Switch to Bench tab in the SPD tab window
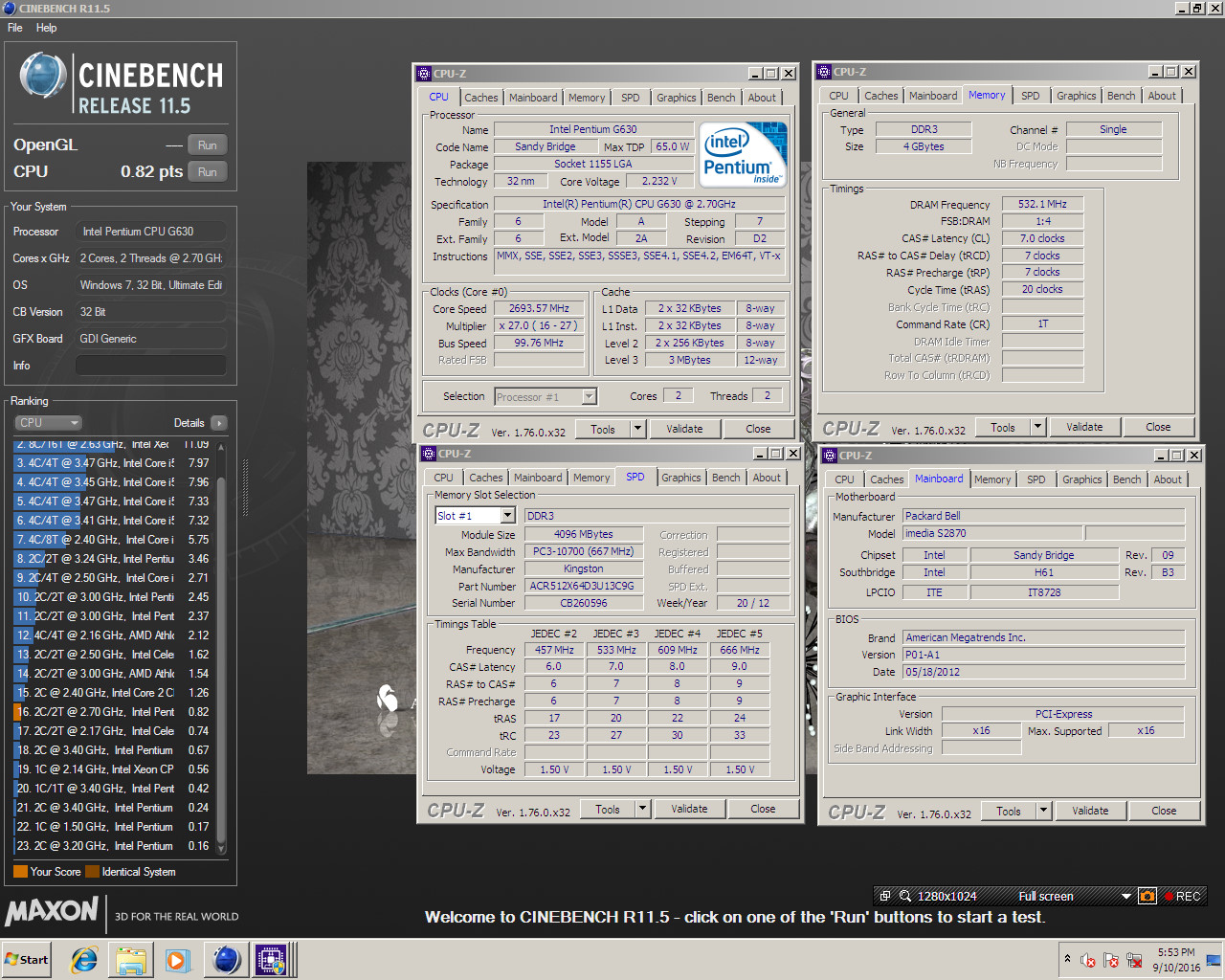This screenshot has width=1225, height=980. [725, 478]
